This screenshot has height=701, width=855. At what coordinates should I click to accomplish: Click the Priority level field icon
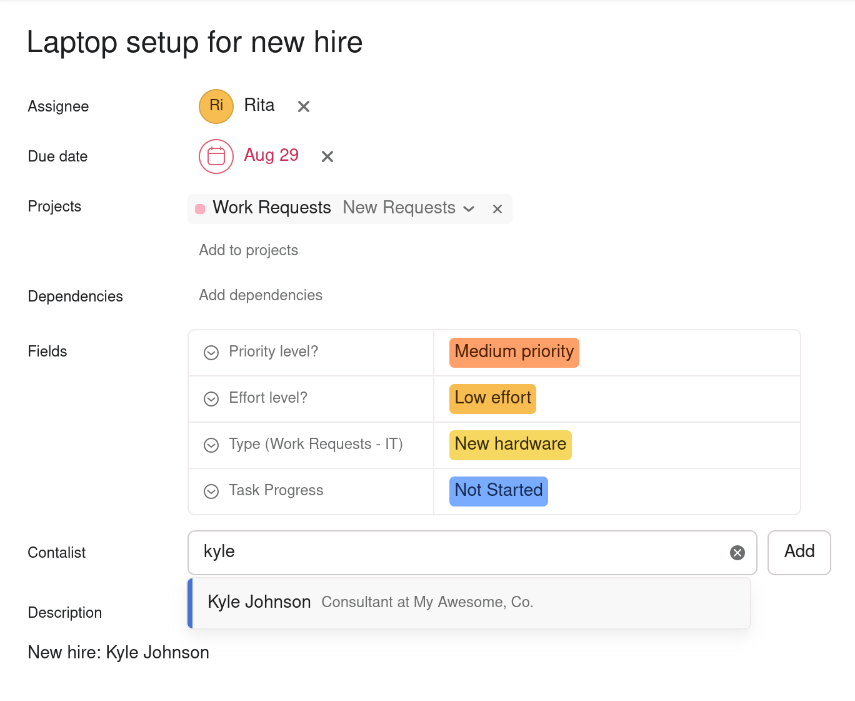tap(211, 352)
